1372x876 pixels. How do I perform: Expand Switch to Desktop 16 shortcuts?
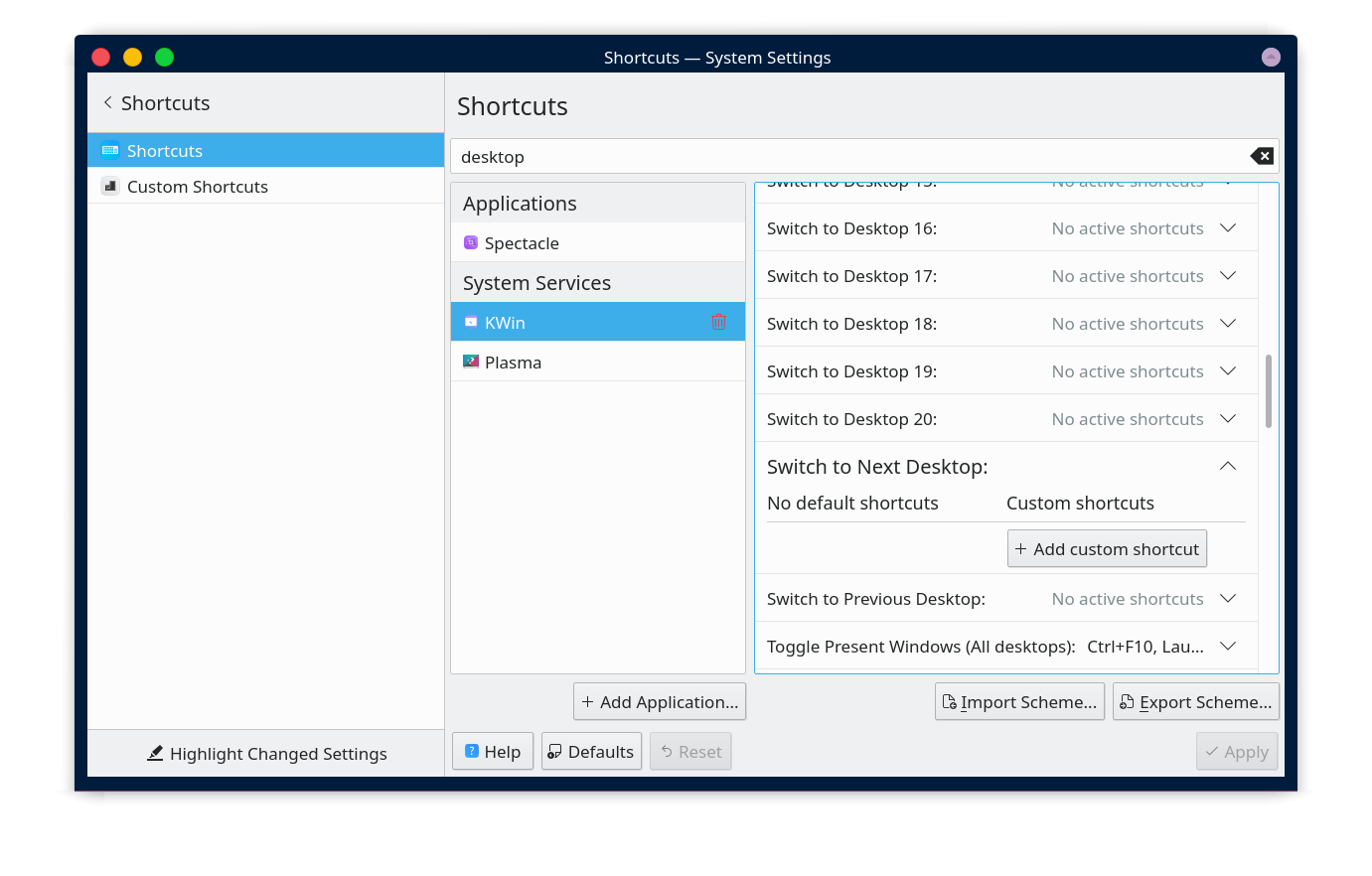pos(1228,228)
